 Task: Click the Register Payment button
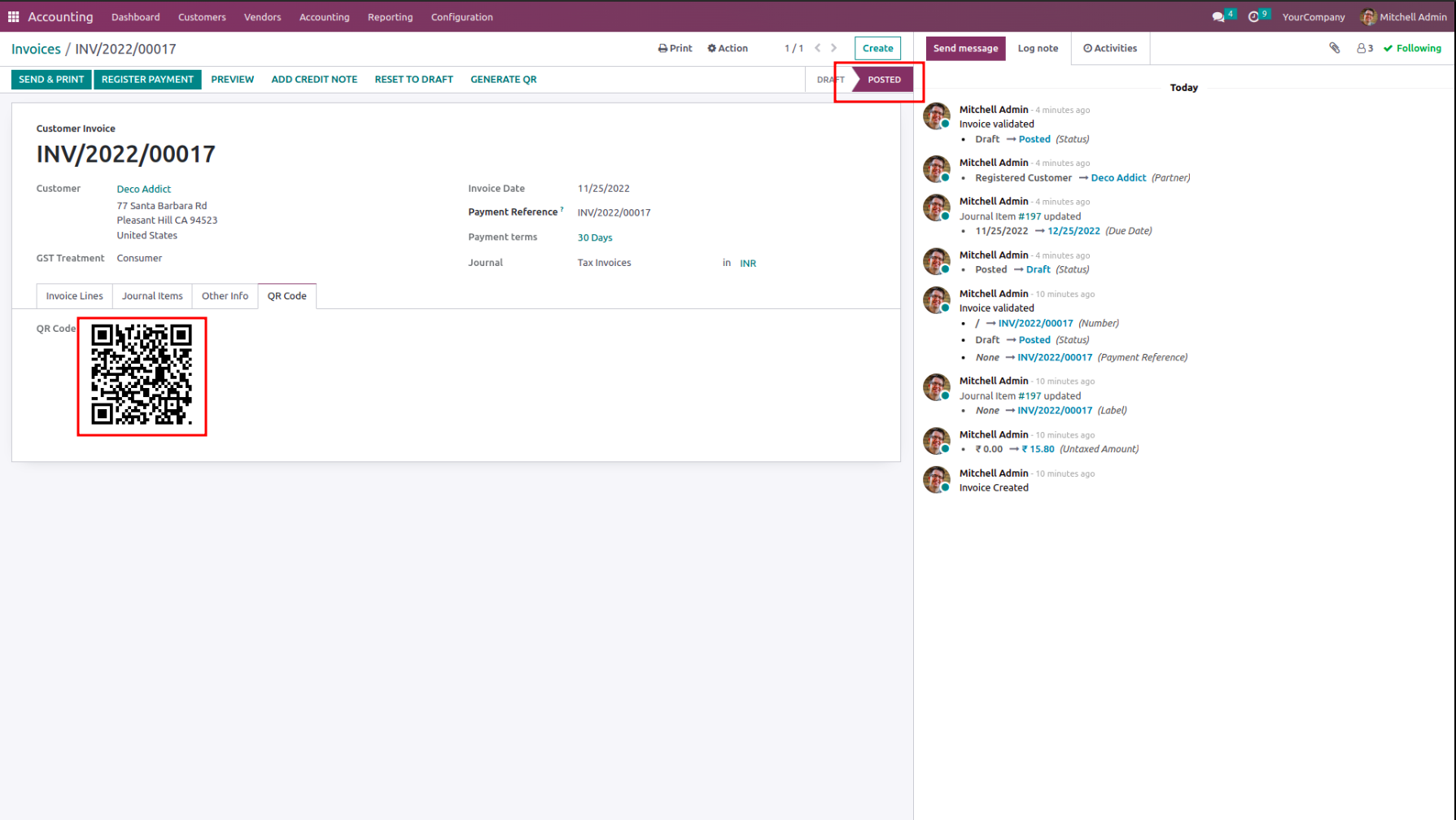point(147,80)
